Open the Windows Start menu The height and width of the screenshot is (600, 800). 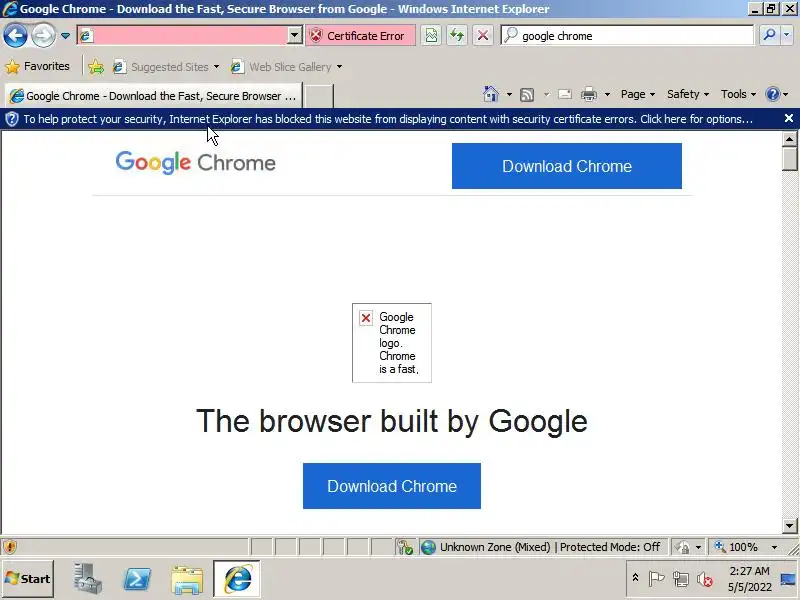28,579
